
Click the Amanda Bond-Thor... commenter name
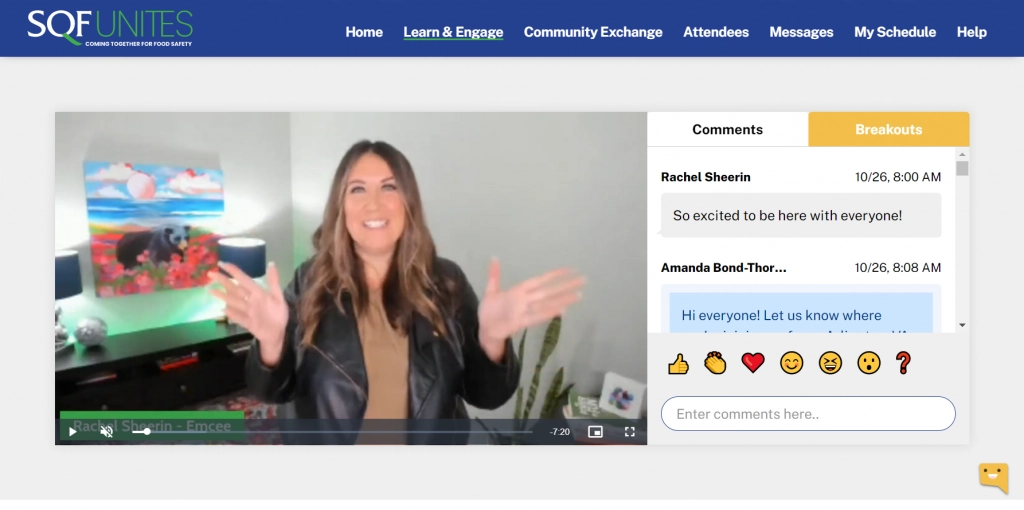[x=724, y=268]
